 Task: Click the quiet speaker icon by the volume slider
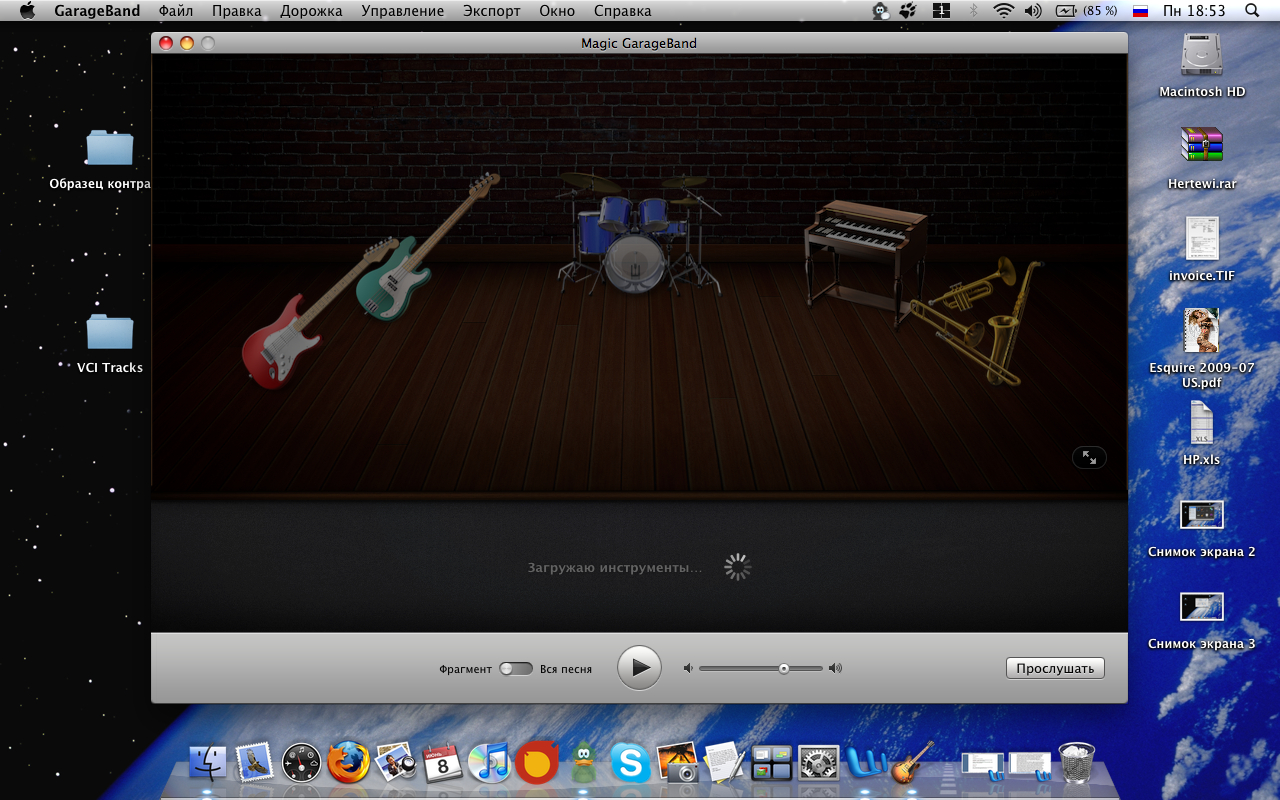pyautogui.click(x=688, y=668)
